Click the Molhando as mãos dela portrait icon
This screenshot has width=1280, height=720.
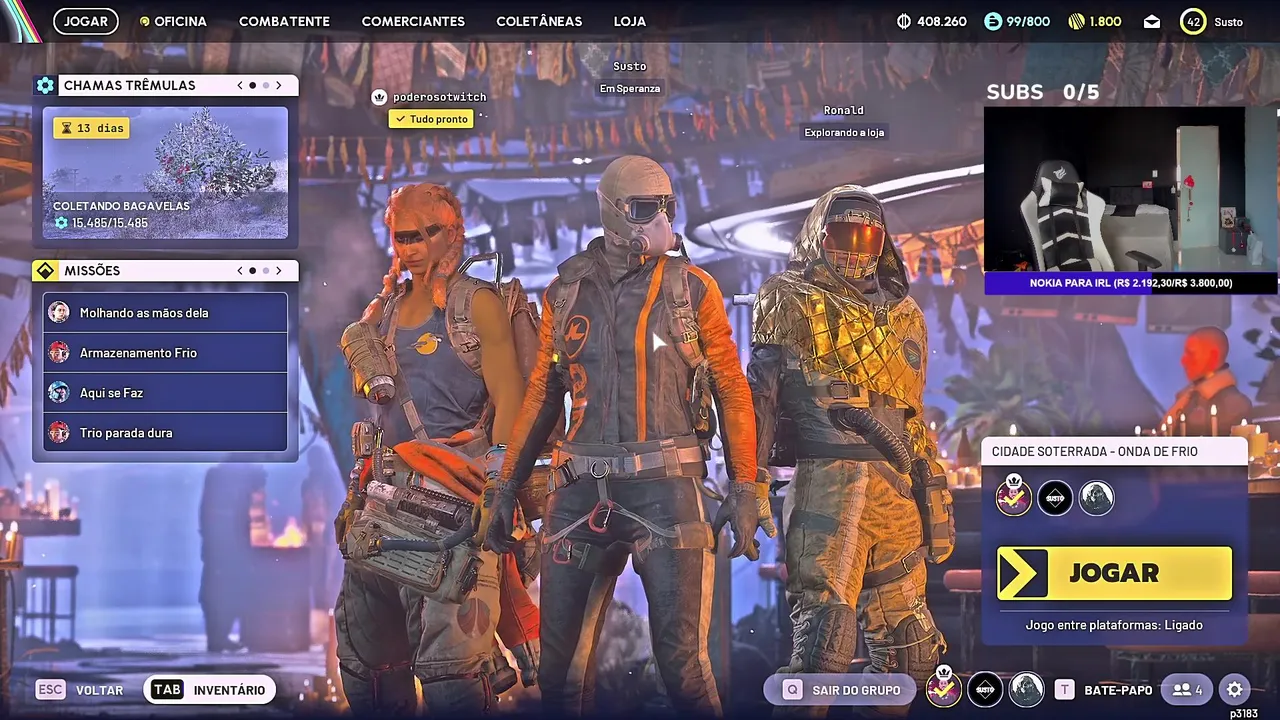[59, 312]
